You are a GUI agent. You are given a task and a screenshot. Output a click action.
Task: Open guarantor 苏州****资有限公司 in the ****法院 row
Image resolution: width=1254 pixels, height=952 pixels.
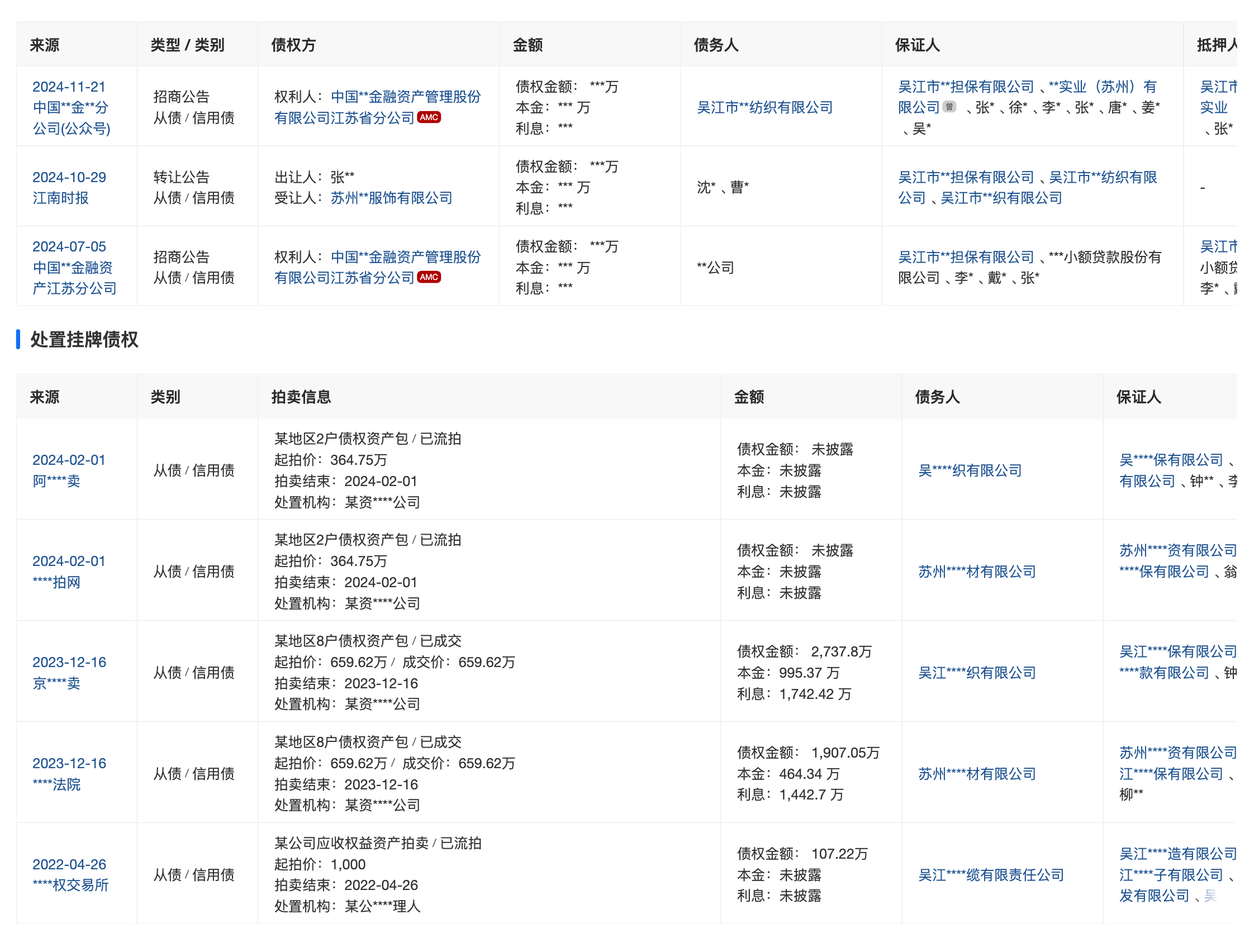point(1178,753)
